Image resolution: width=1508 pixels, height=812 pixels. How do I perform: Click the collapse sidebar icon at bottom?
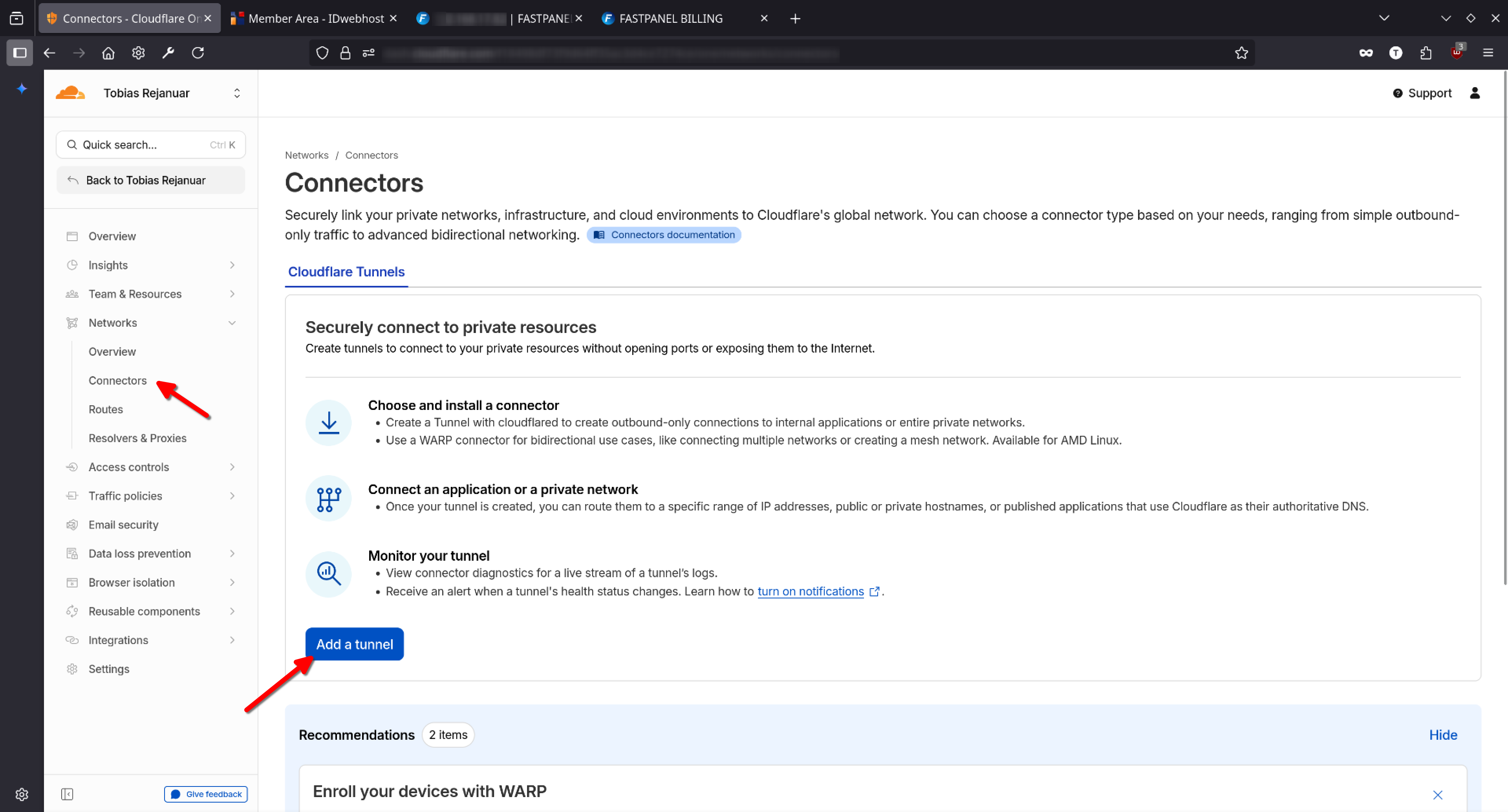[67, 794]
